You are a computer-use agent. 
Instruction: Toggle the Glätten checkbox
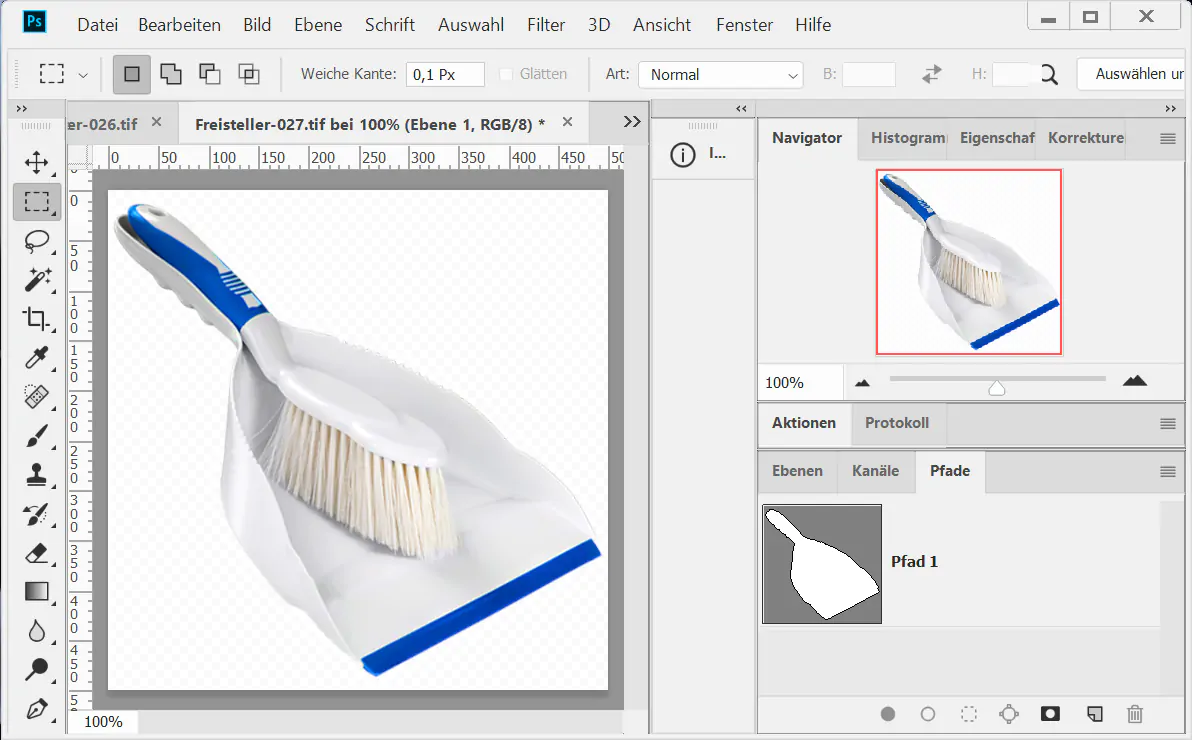(506, 74)
